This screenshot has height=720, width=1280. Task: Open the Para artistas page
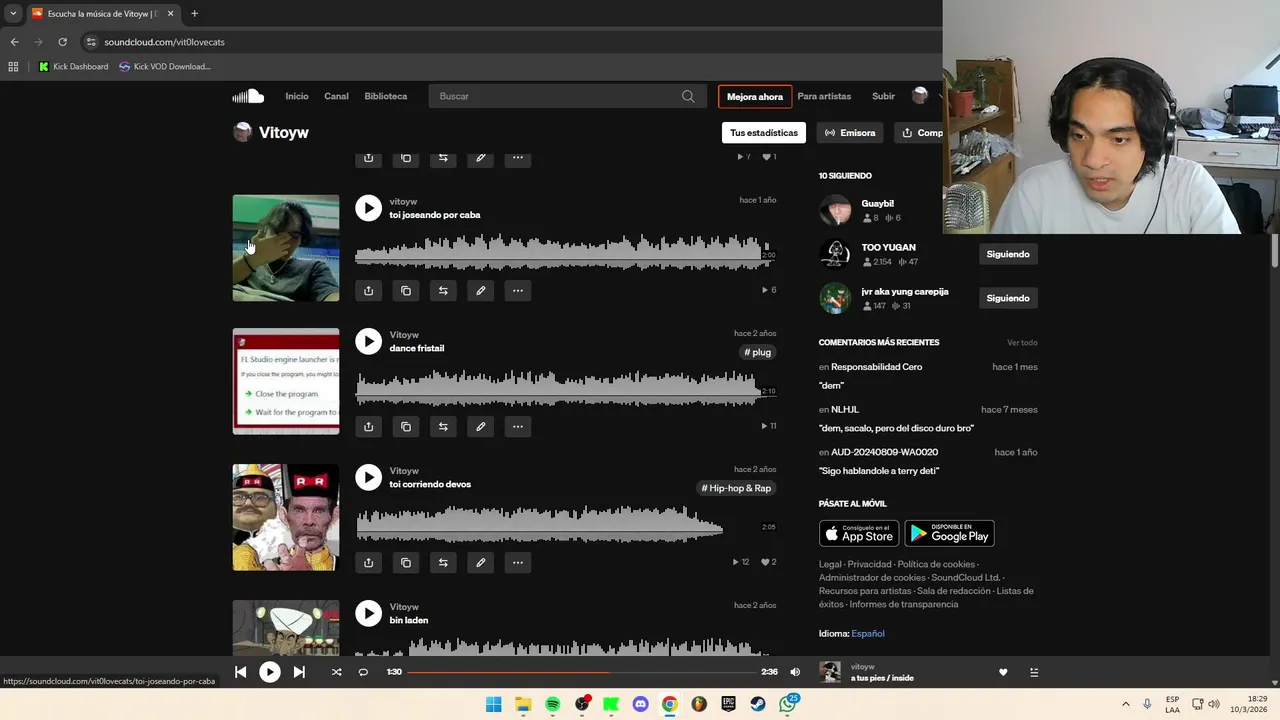(x=824, y=96)
